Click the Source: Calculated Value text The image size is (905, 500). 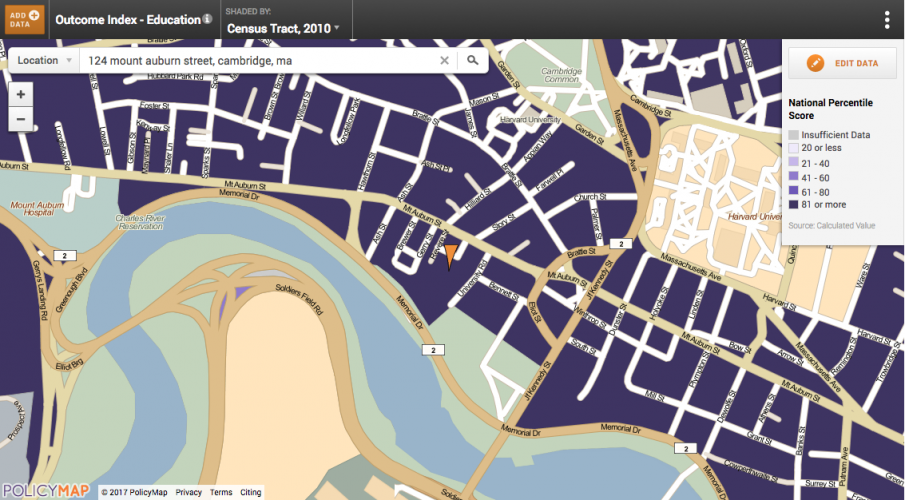click(x=832, y=226)
